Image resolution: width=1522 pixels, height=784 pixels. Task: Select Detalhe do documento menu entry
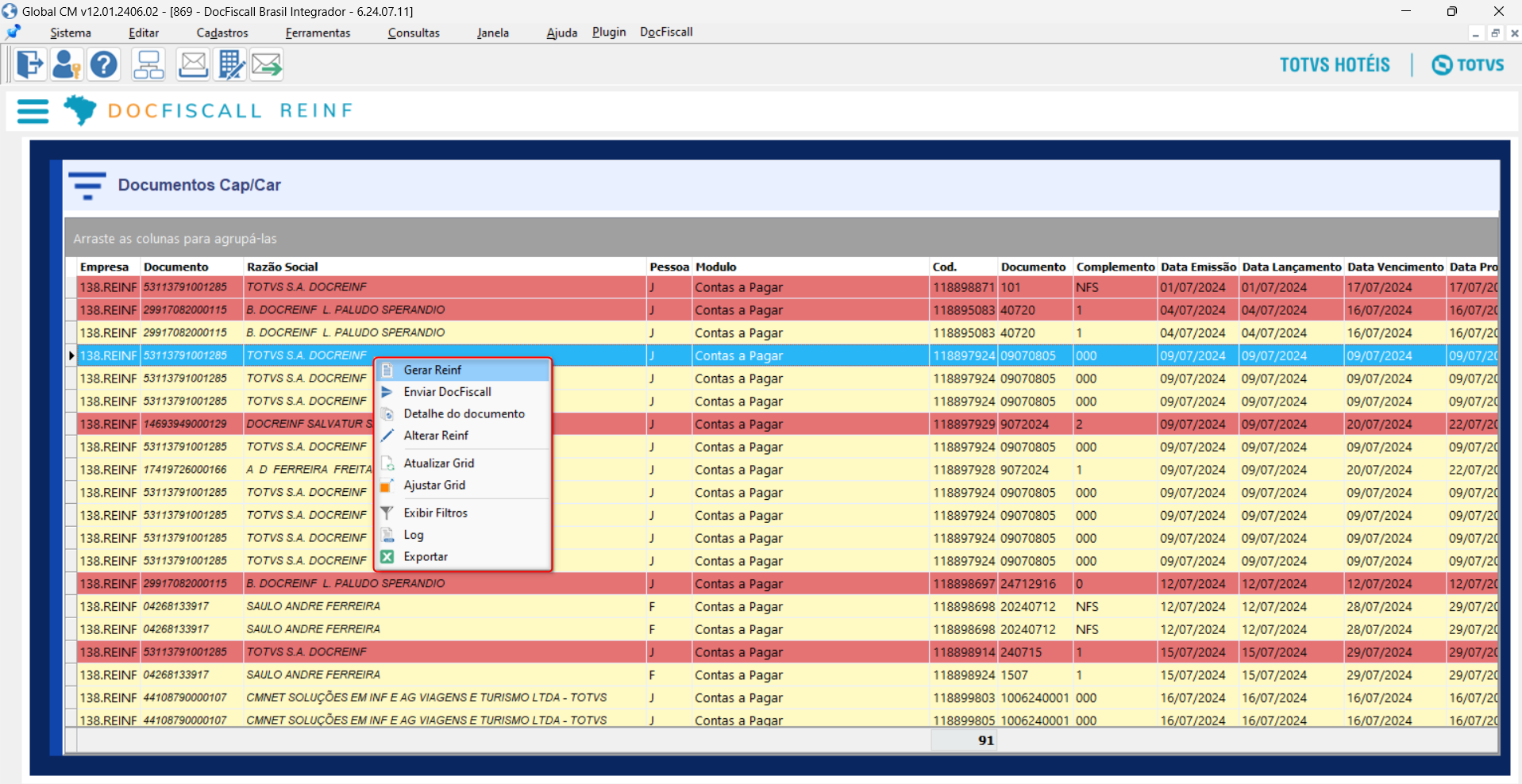point(463,413)
